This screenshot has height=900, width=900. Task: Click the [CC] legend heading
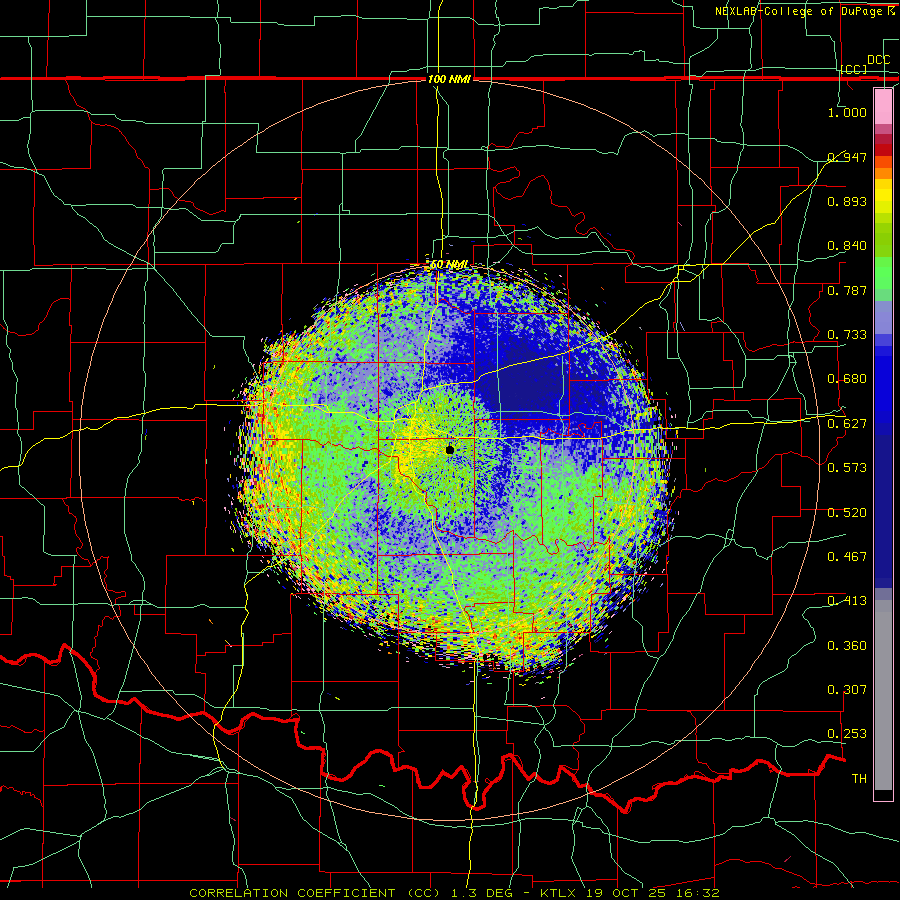pyautogui.click(x=853, y=69)
